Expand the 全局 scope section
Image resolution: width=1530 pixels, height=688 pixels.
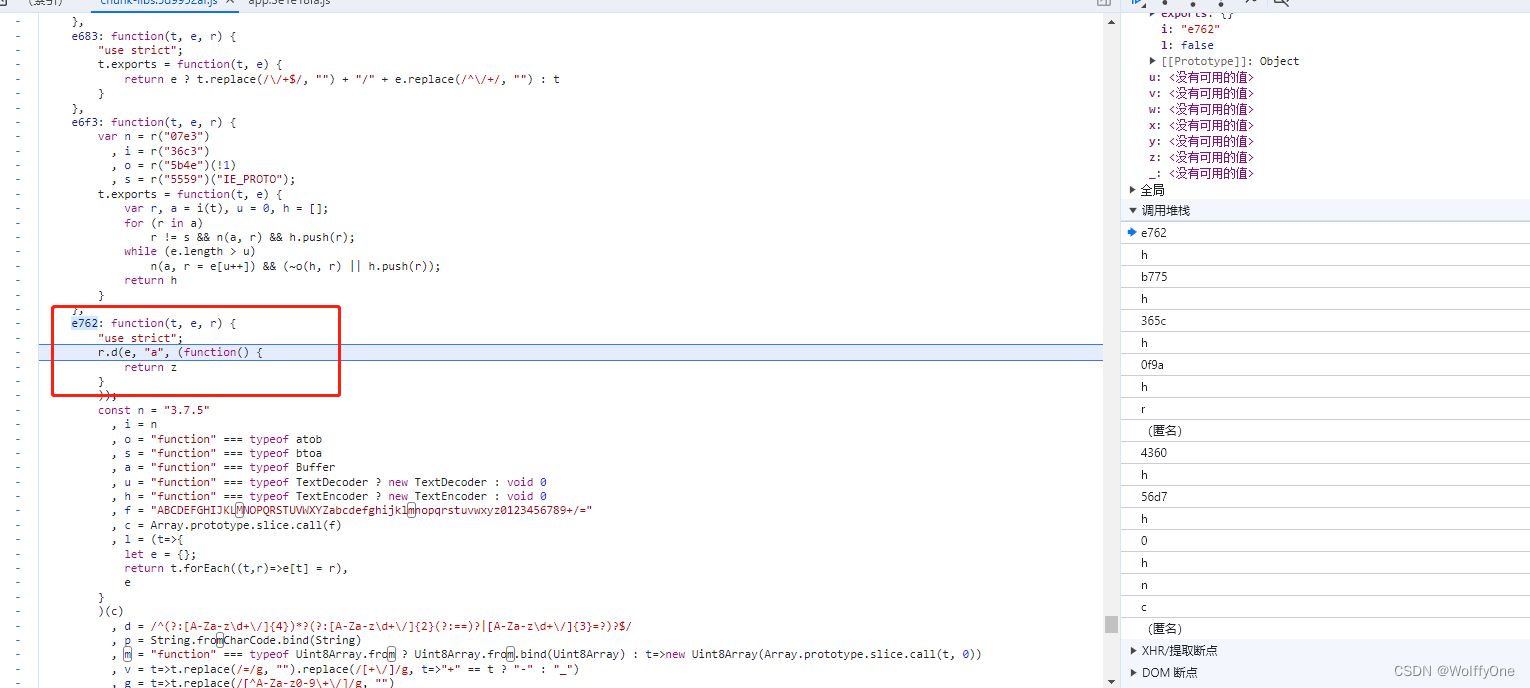[1132, 190]
